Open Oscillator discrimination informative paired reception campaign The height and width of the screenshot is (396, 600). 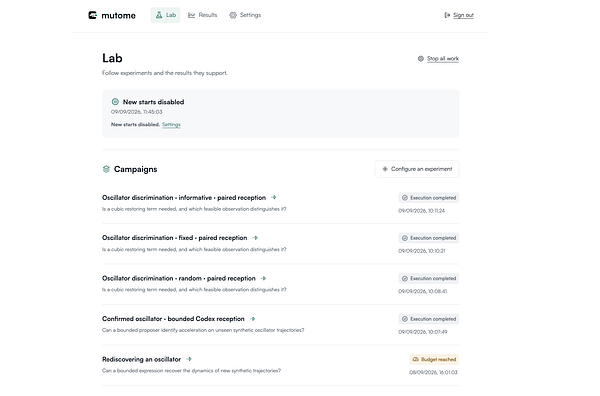(x=184, y=198)
